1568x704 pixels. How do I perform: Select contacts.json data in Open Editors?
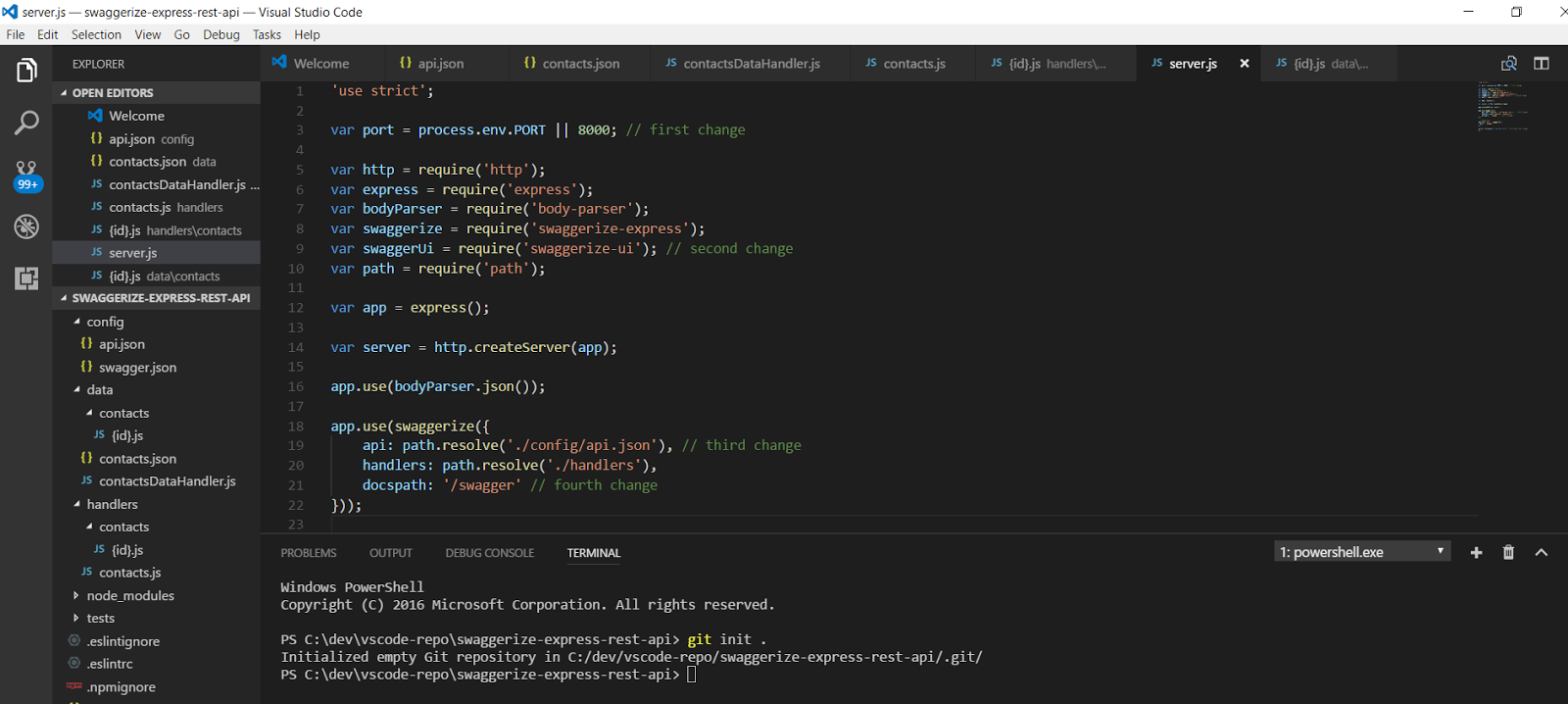pyautogui.click(x=157, y=162)
